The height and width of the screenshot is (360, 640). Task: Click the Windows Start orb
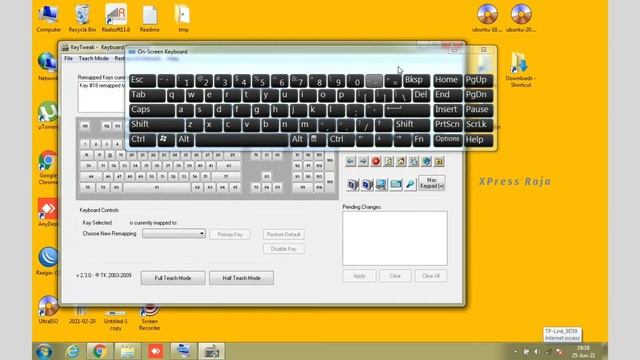(44, 351)
